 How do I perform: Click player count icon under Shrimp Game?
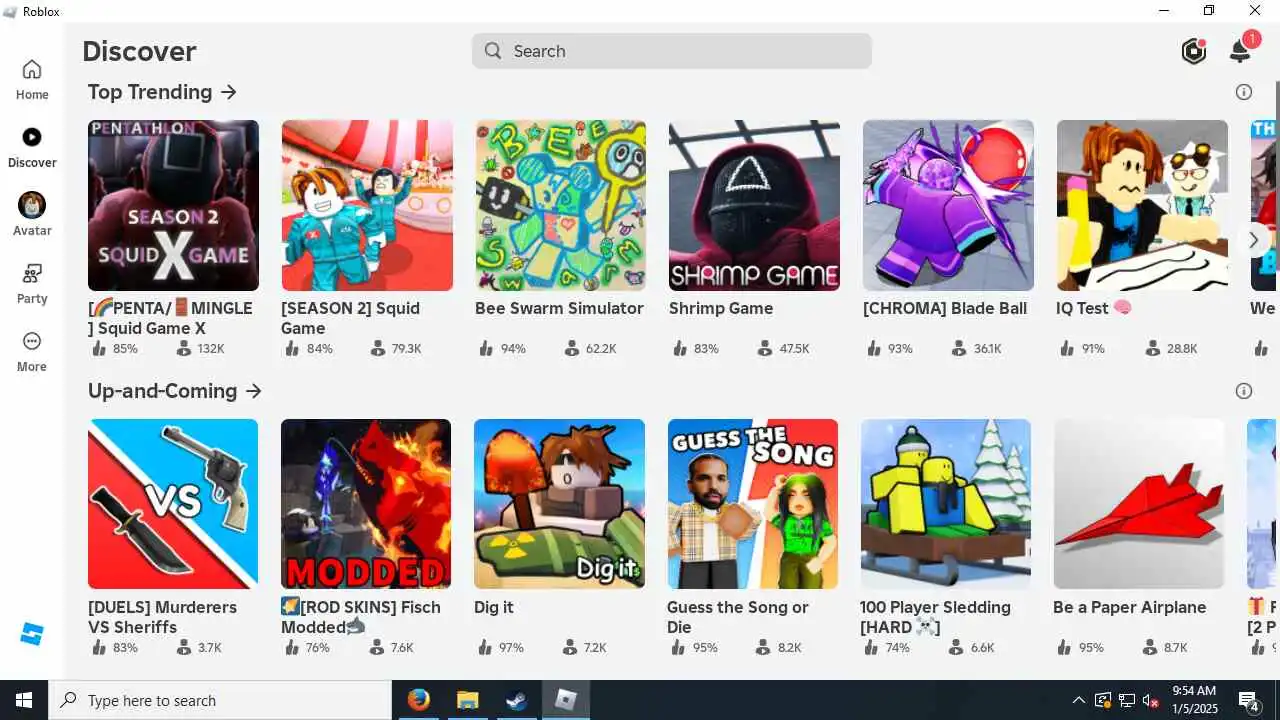pos(765,348)
